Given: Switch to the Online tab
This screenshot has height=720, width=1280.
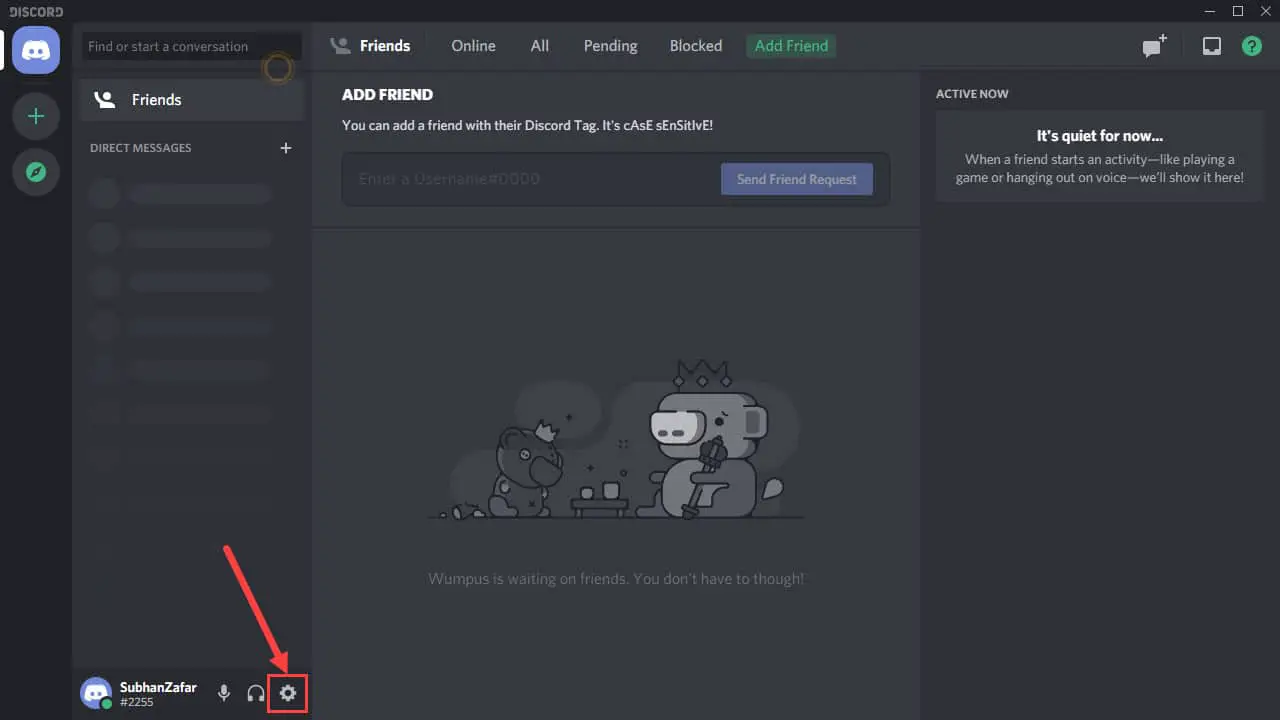Looking at the screenshot, I should click(x=473, y=46).
